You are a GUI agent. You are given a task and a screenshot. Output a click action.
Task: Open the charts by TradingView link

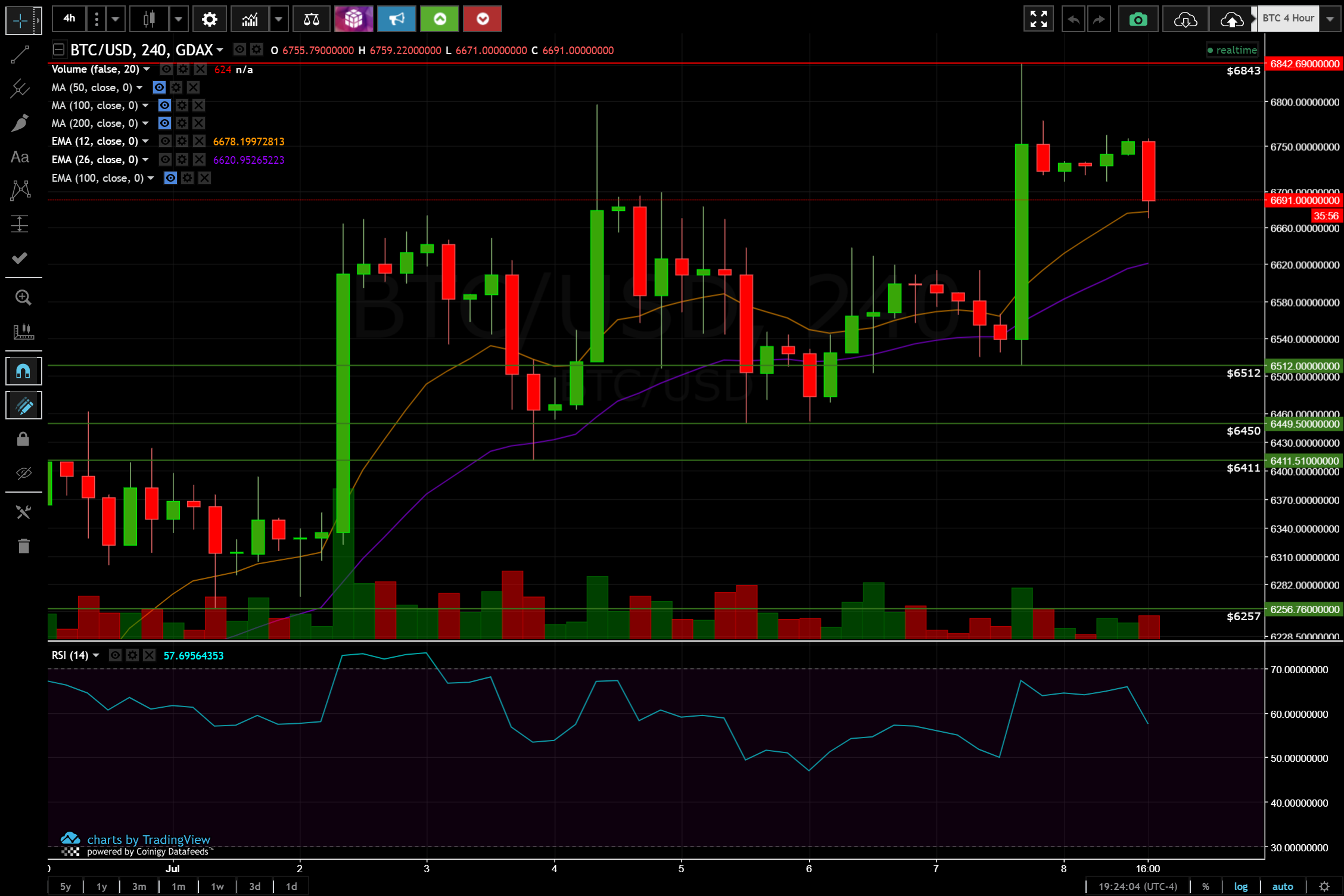pos(148,839)
